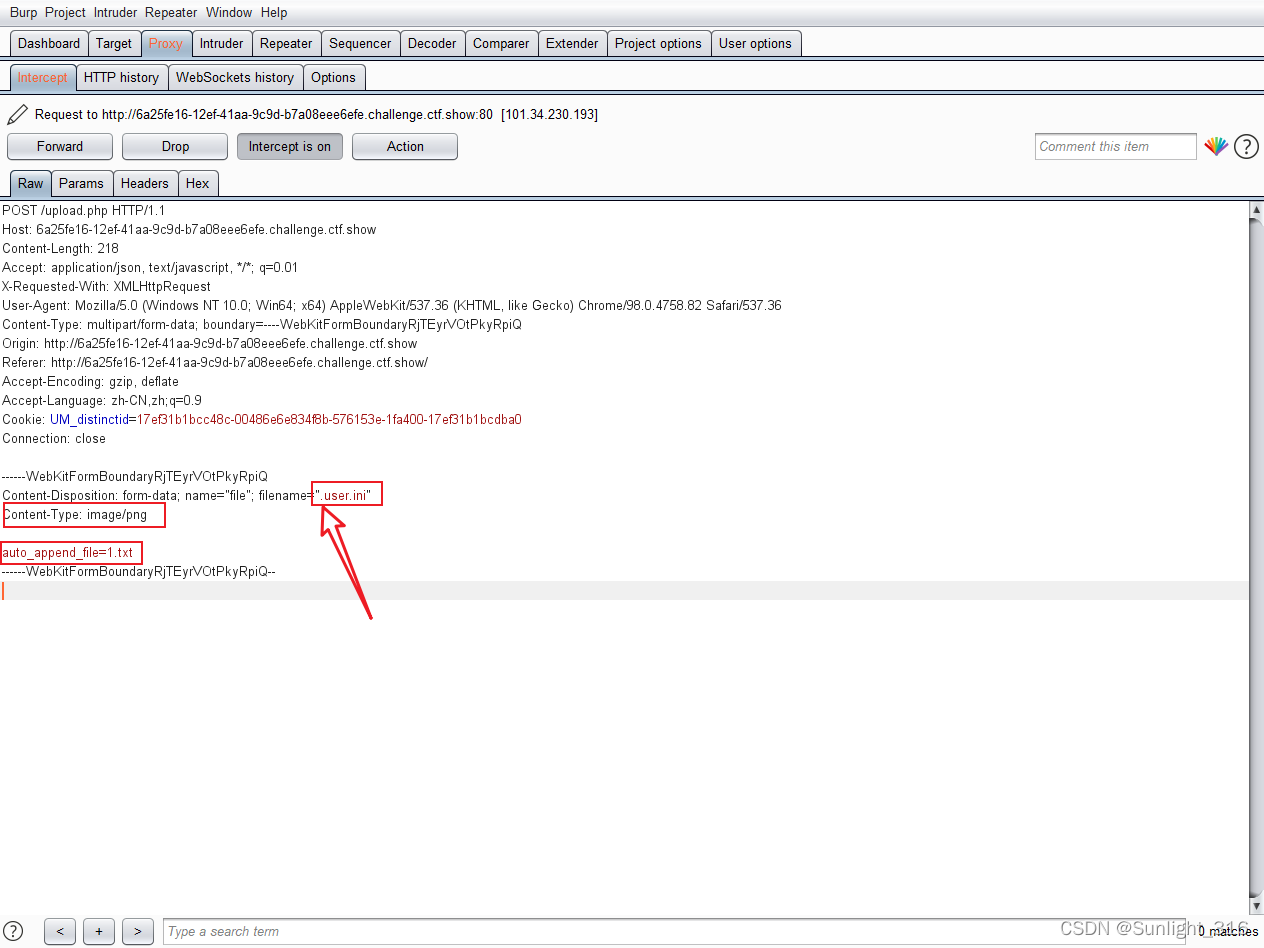This screenshot has width=1264, height=948.
Task: Switch to the Dashboard tab
Action: 49,43
